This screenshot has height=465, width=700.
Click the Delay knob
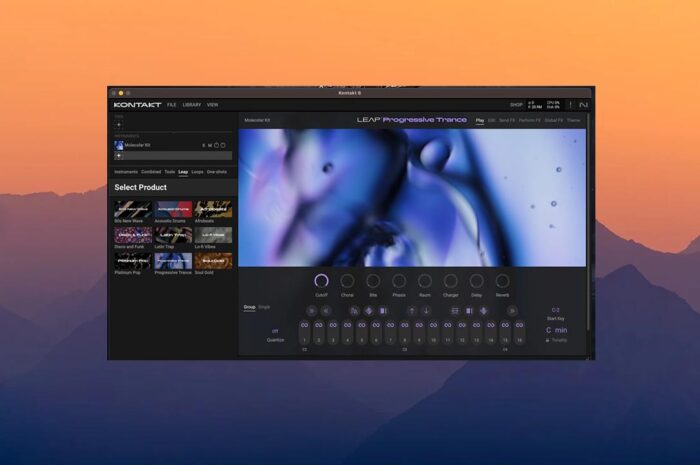476,281
